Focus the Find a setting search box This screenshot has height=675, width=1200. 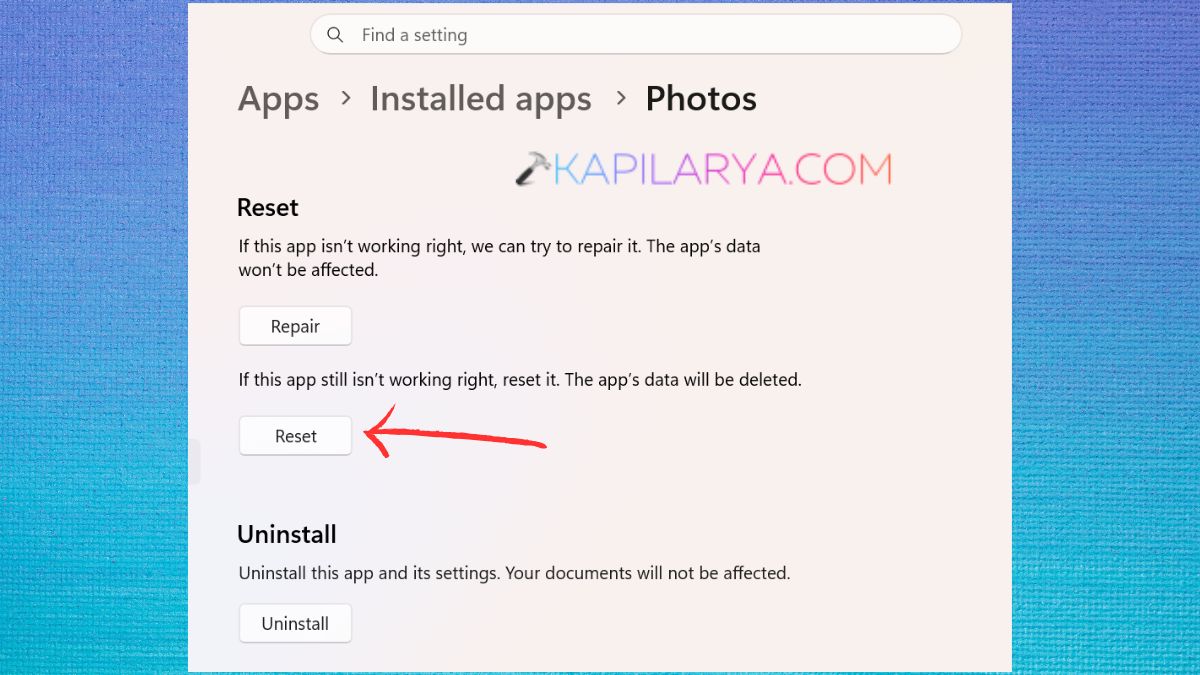636,35
